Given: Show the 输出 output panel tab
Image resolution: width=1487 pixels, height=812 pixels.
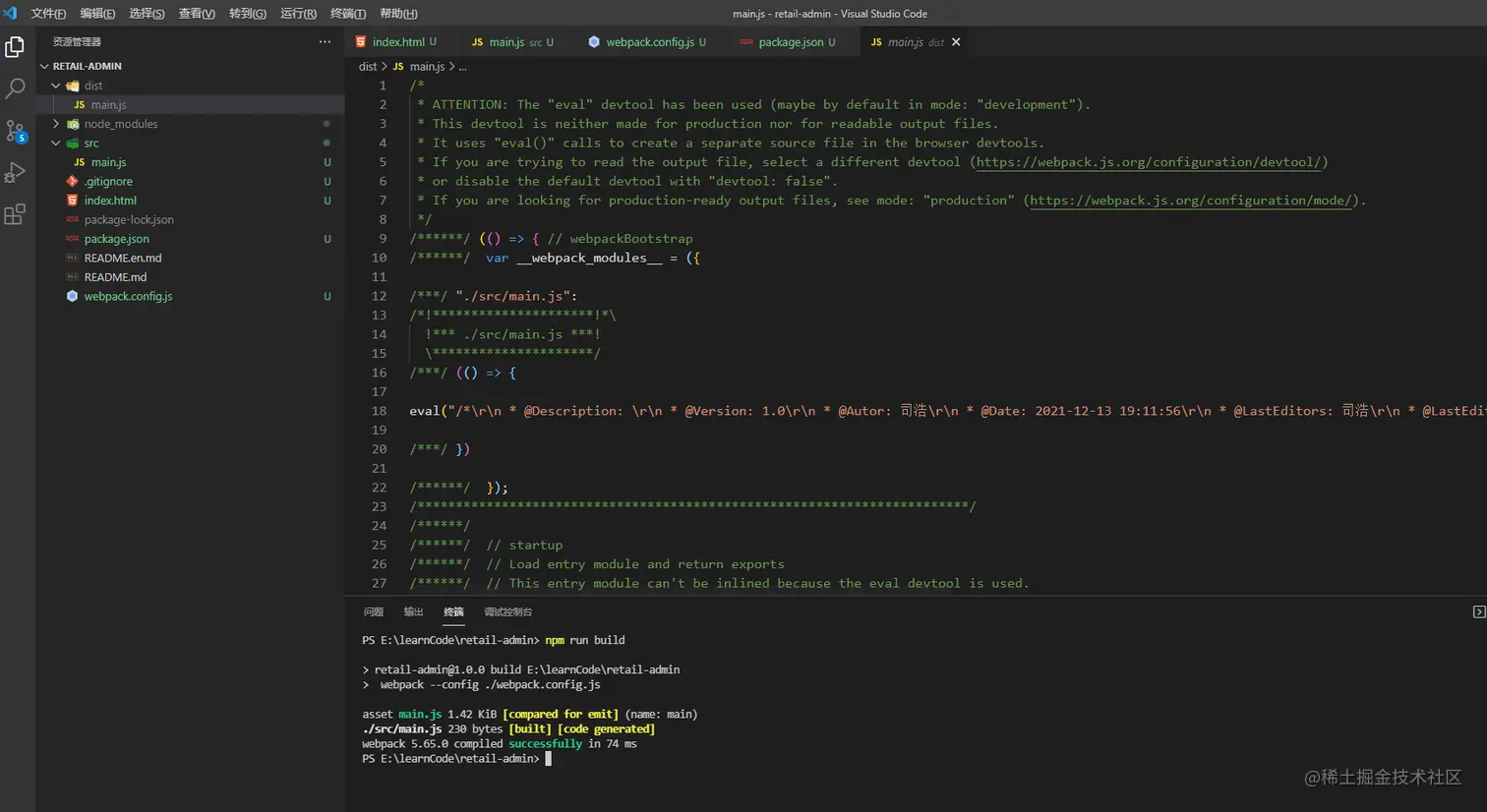Looking at the screenshot, I should pos(413,611).
